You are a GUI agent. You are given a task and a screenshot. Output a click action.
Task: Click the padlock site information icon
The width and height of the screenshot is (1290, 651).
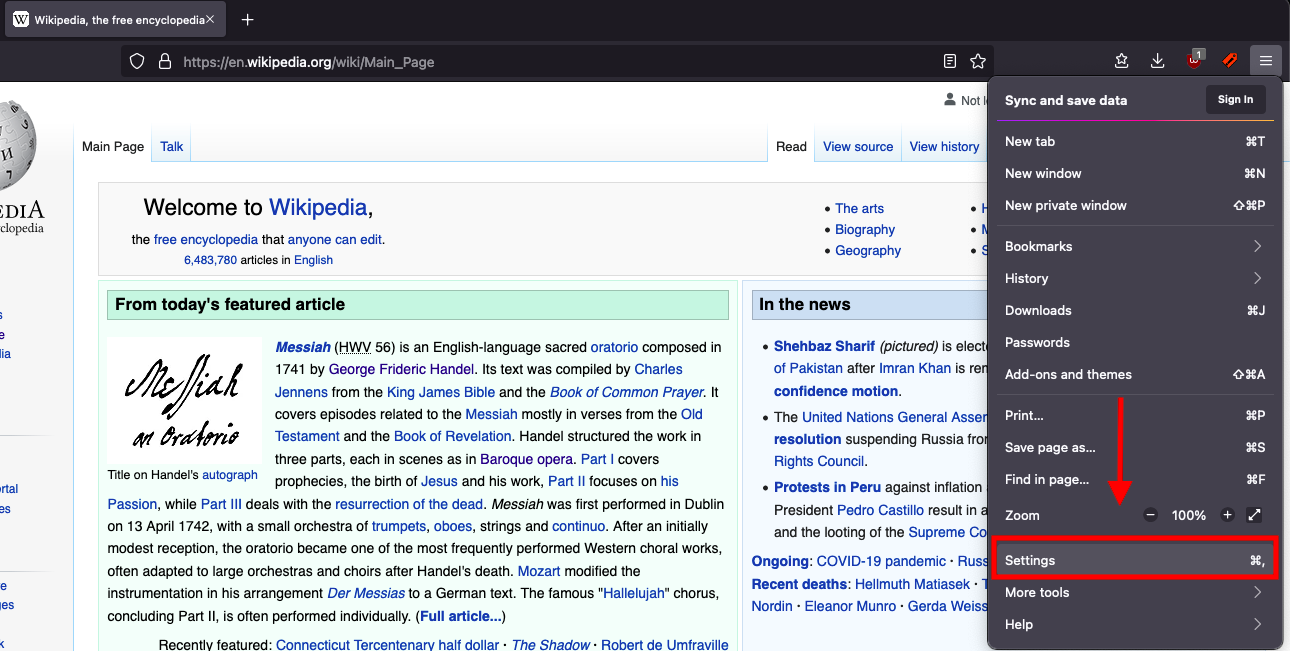pos(165,61)
